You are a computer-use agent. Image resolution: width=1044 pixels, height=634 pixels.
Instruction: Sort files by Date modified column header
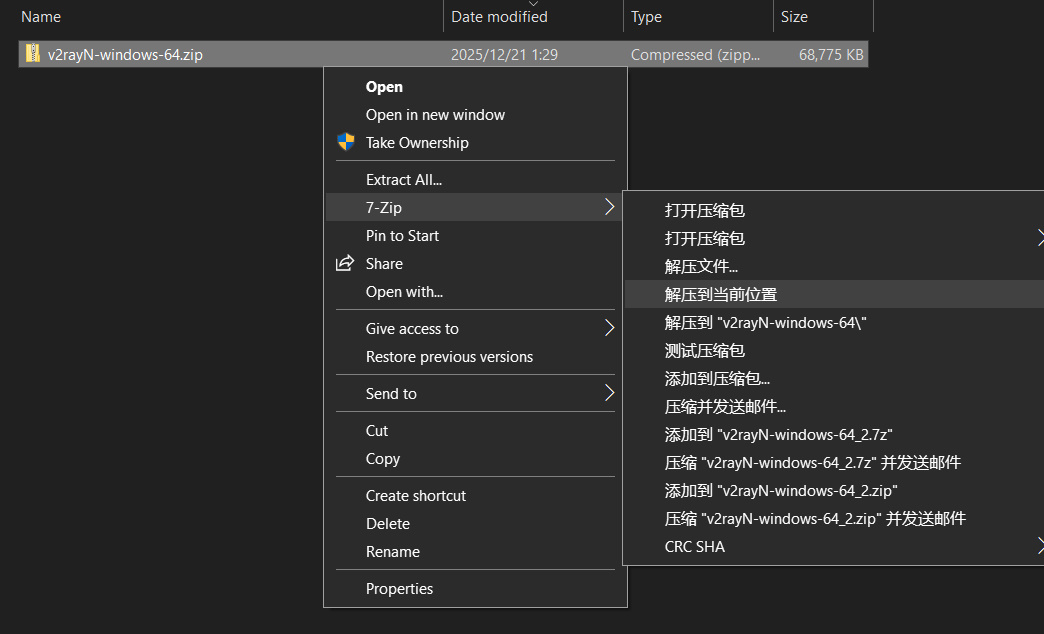point(499,17)
